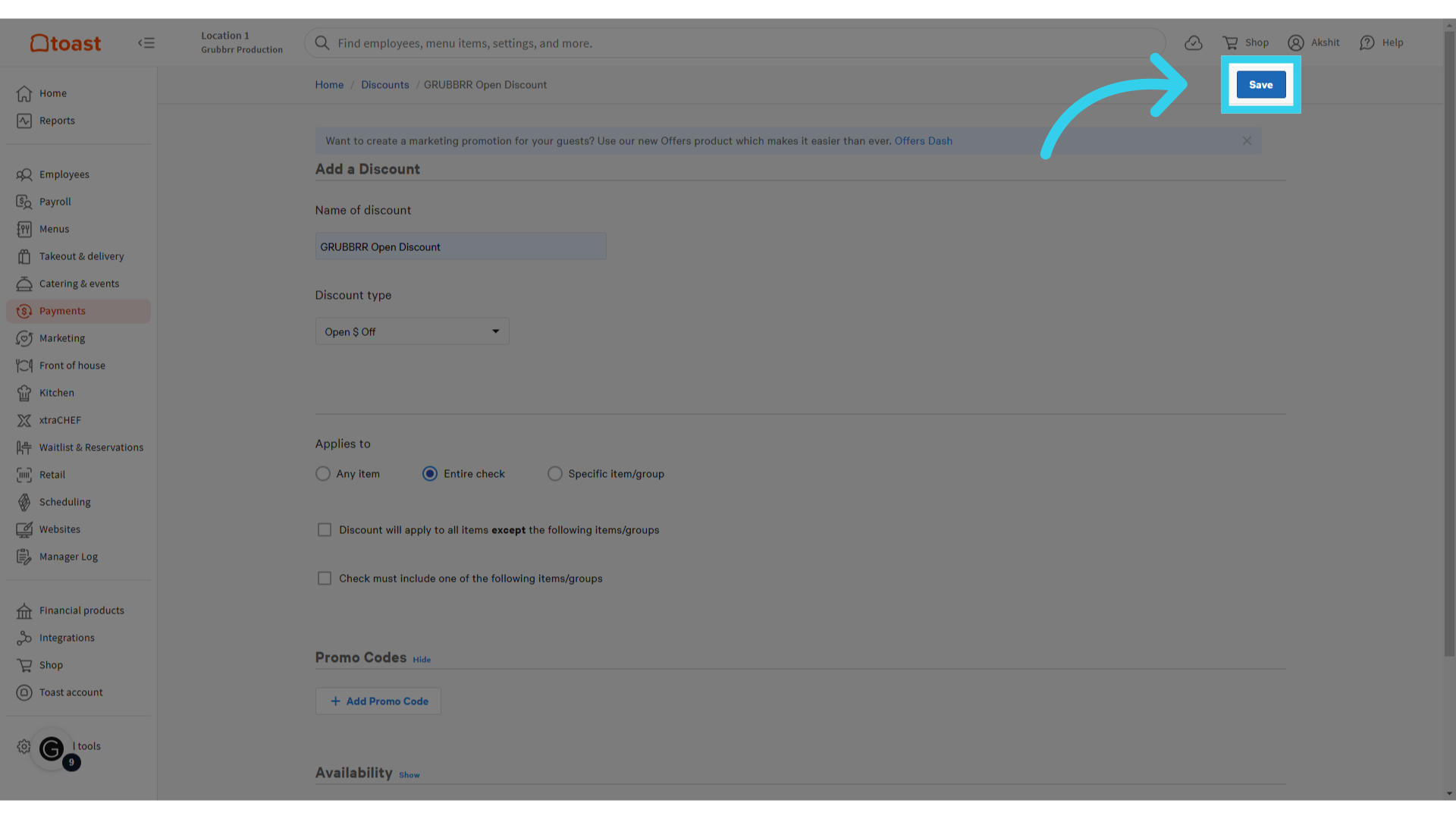1456x819 pixels.
Task: Select the Specific item/group radio button
Action: tap(555, 474)
